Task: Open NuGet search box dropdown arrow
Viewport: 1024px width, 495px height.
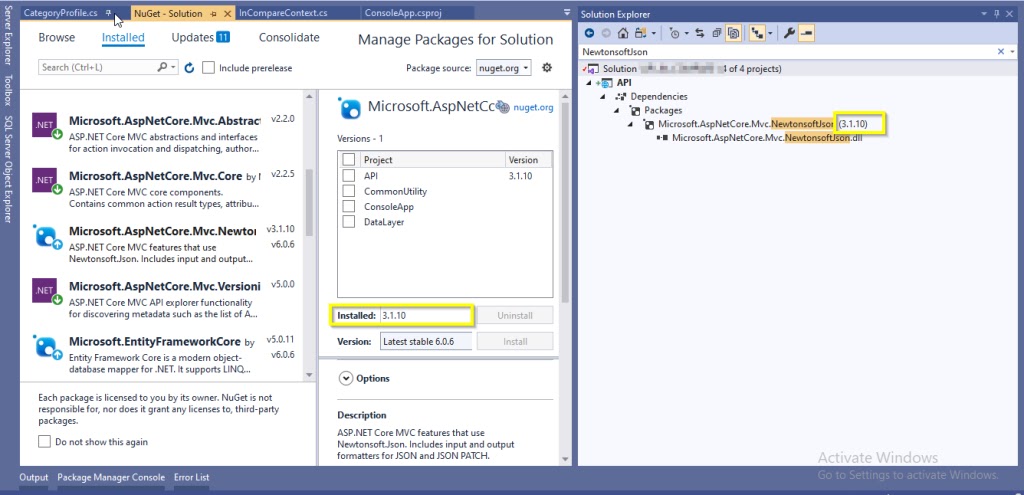Action: click(173, 67)
